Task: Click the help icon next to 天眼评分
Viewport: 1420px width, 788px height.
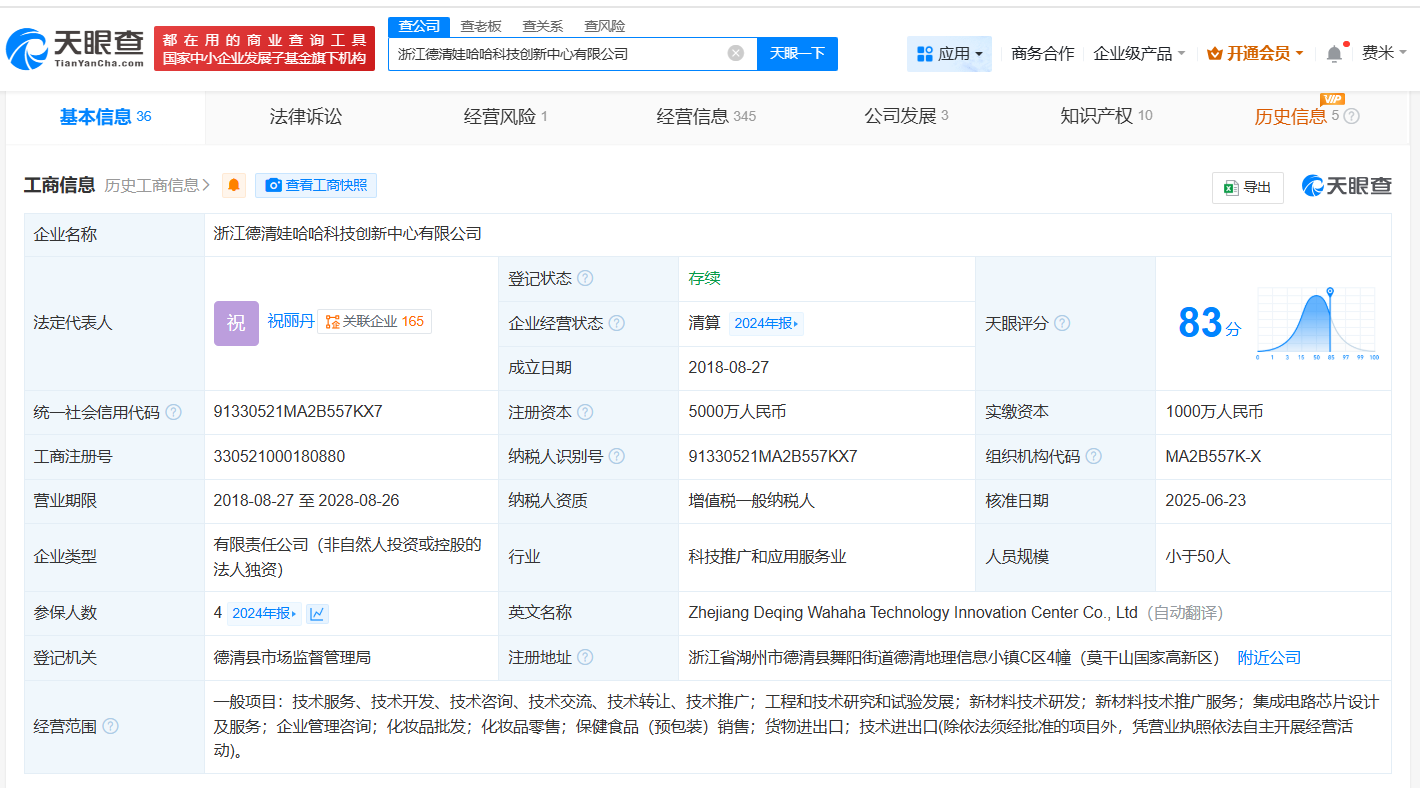Action: click(x=1063, y=323)
